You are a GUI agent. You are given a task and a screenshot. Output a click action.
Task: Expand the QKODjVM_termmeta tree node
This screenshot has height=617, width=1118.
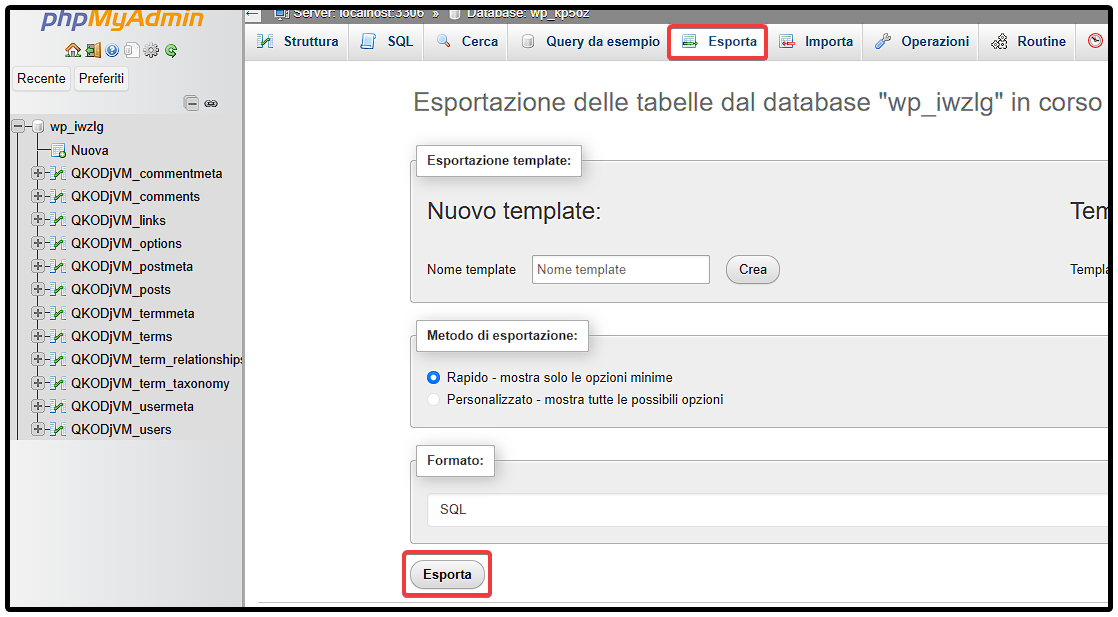pos(37,313)
